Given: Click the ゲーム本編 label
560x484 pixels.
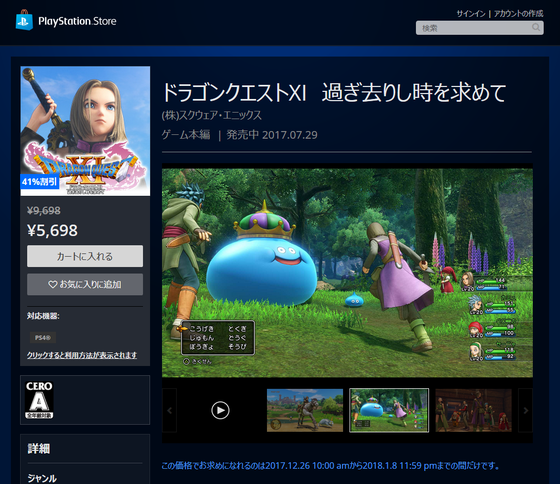Looking at the screenshot, I should [x=186, y=135].
